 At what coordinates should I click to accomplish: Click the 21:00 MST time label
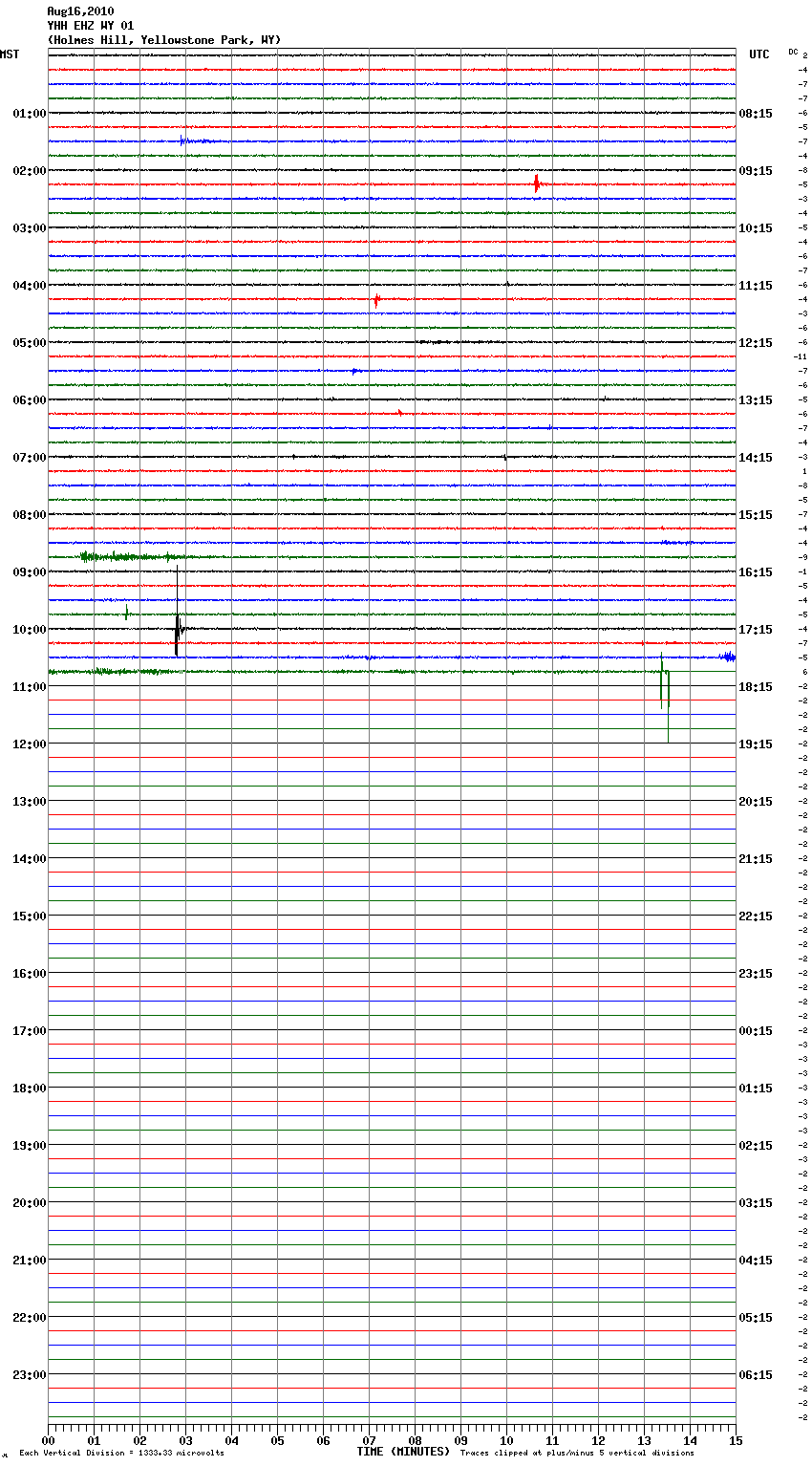pos(30,1260)
